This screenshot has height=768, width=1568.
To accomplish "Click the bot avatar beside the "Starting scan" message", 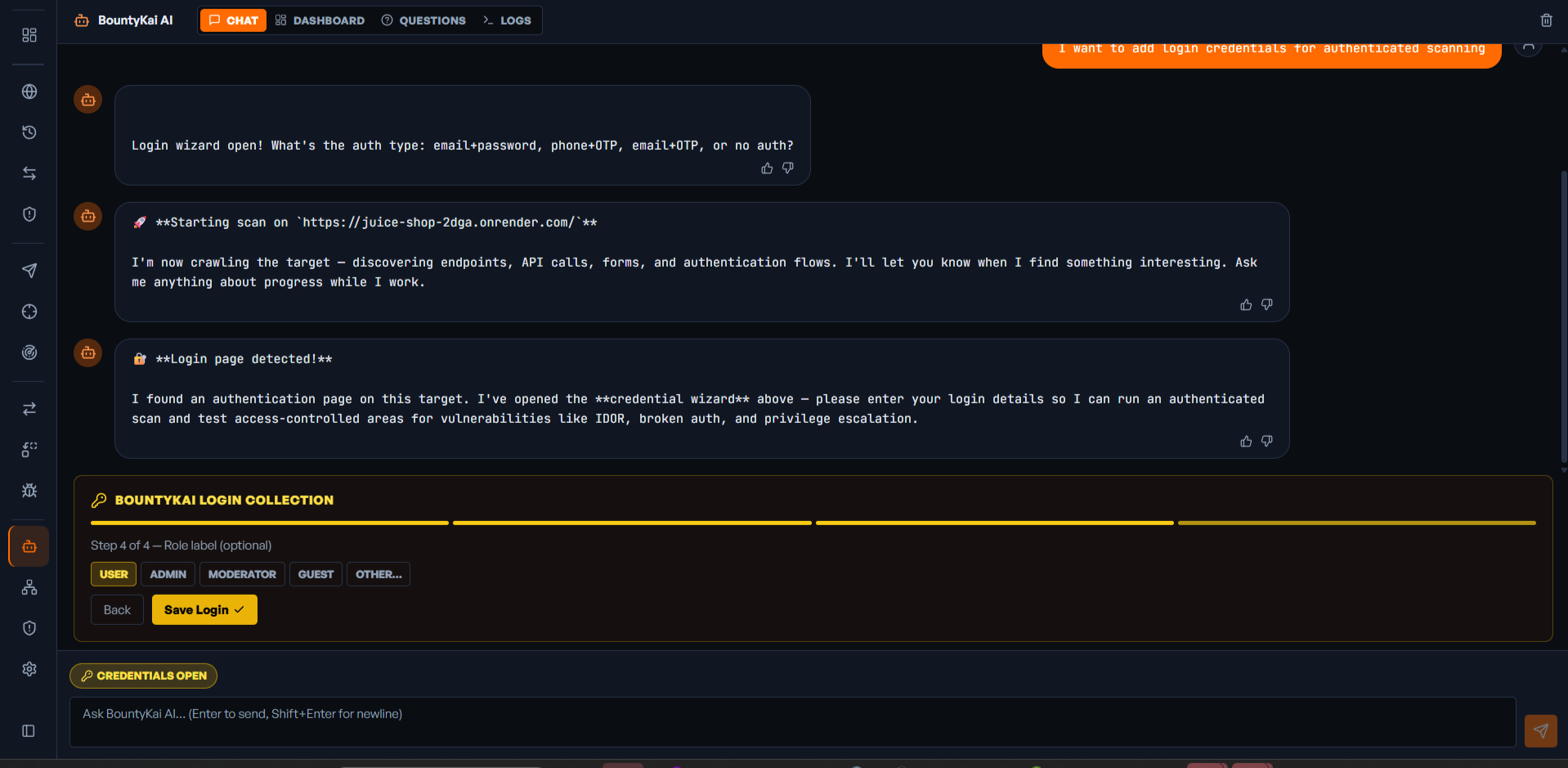I will tap(88, 217).
